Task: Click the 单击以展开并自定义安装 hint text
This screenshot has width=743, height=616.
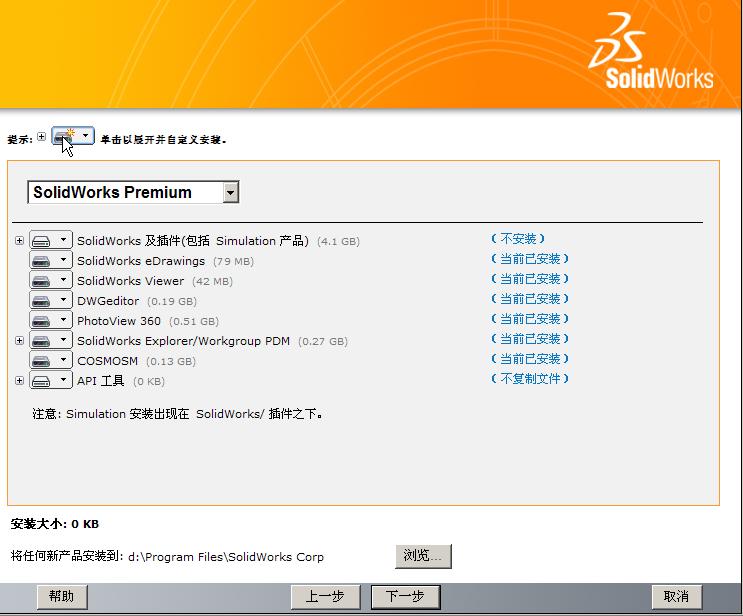Action: click(x=163, y=140)
